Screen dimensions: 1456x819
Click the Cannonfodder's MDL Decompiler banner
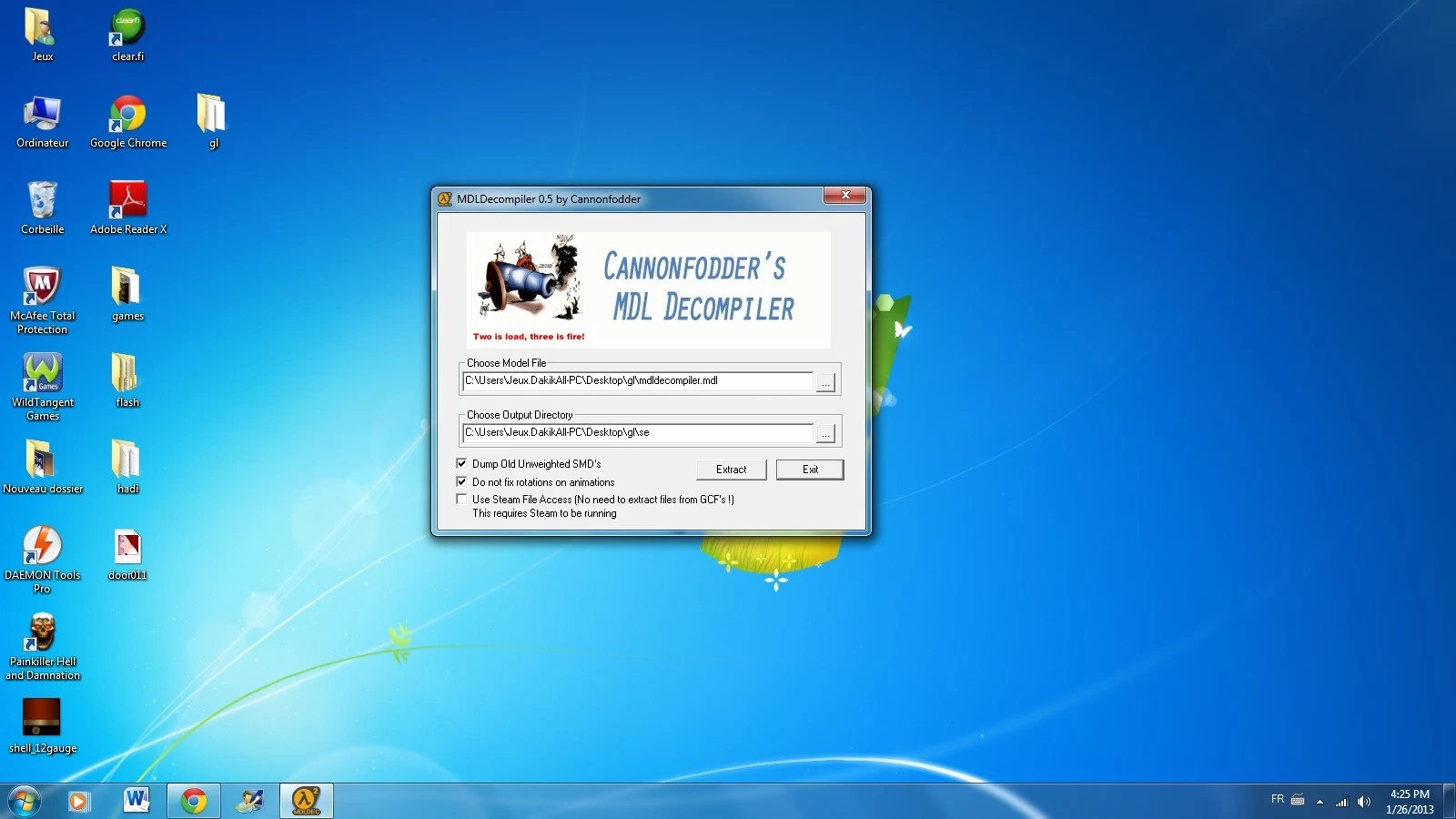pyautogui.click(x=649, y=290)
